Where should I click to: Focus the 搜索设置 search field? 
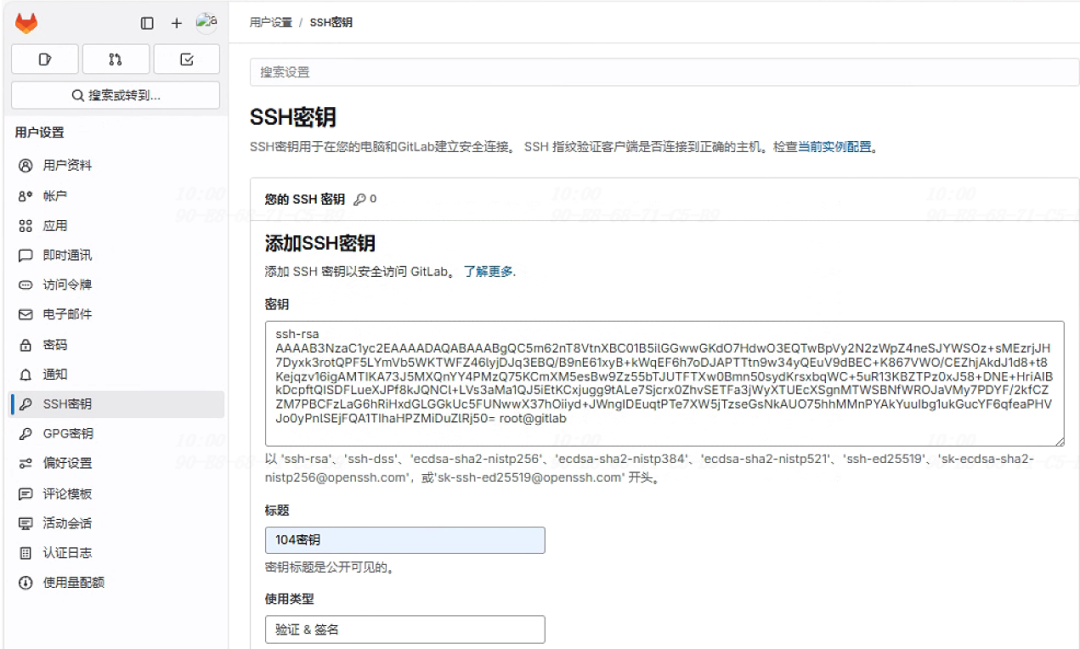point(664,72)
